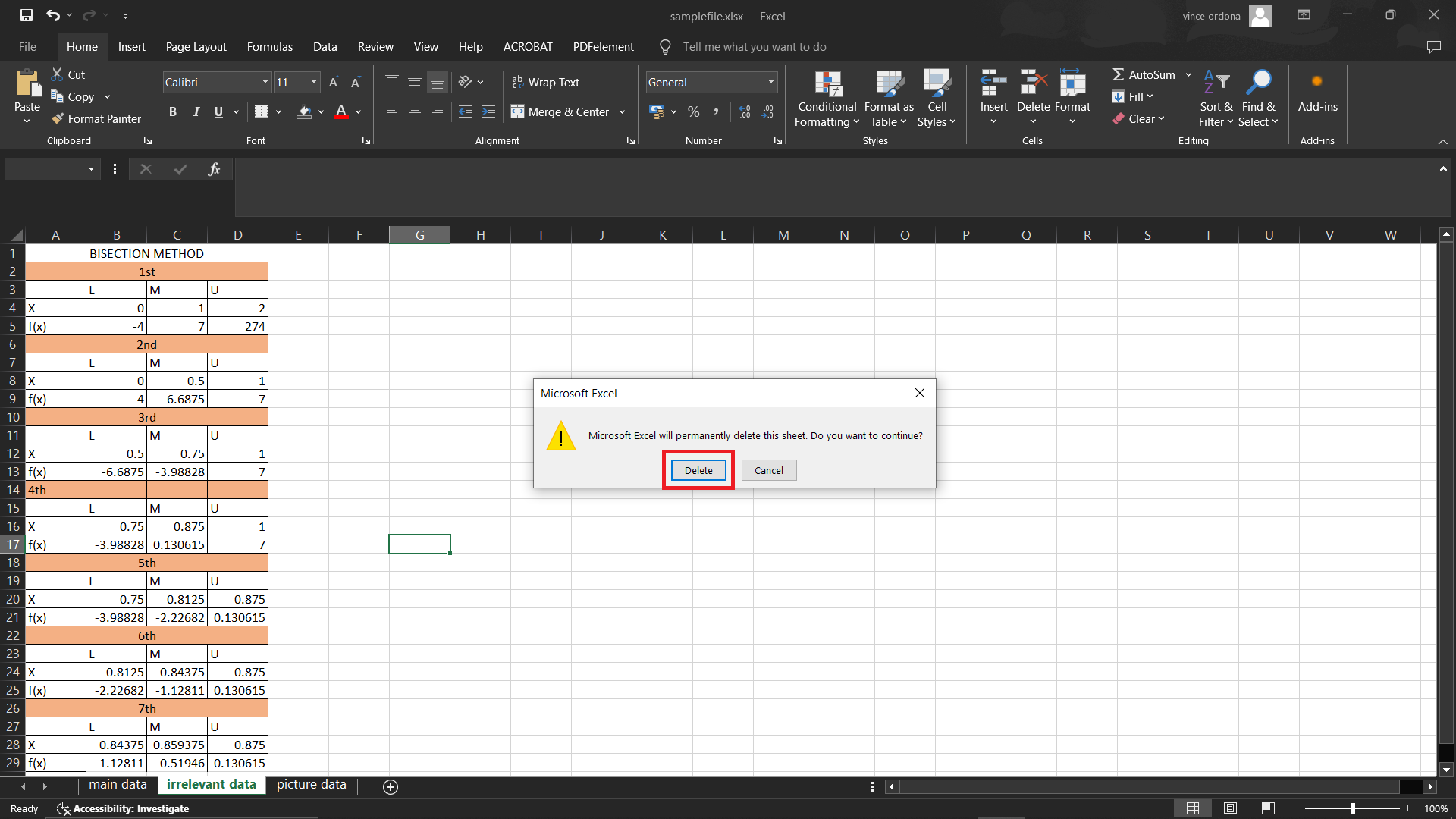Open the picture data sheet
The image size is (1456, 819).
point(310,784)
